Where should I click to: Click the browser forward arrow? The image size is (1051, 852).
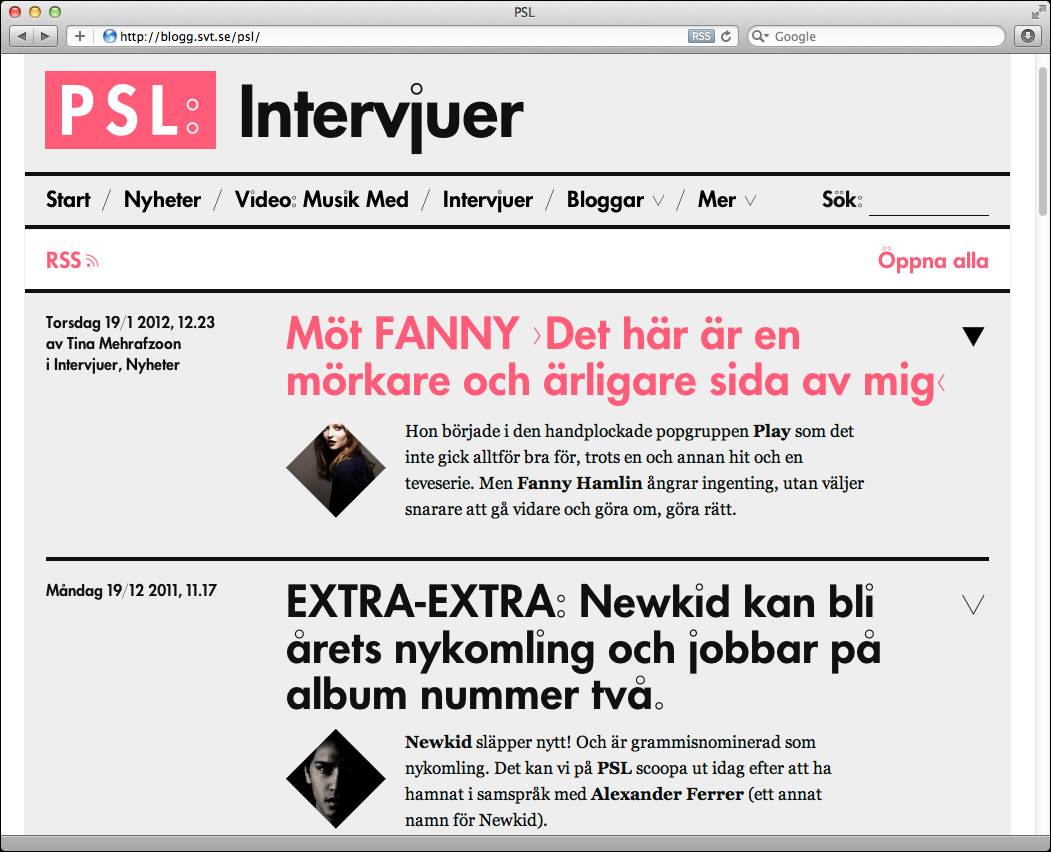coord(45,36)
